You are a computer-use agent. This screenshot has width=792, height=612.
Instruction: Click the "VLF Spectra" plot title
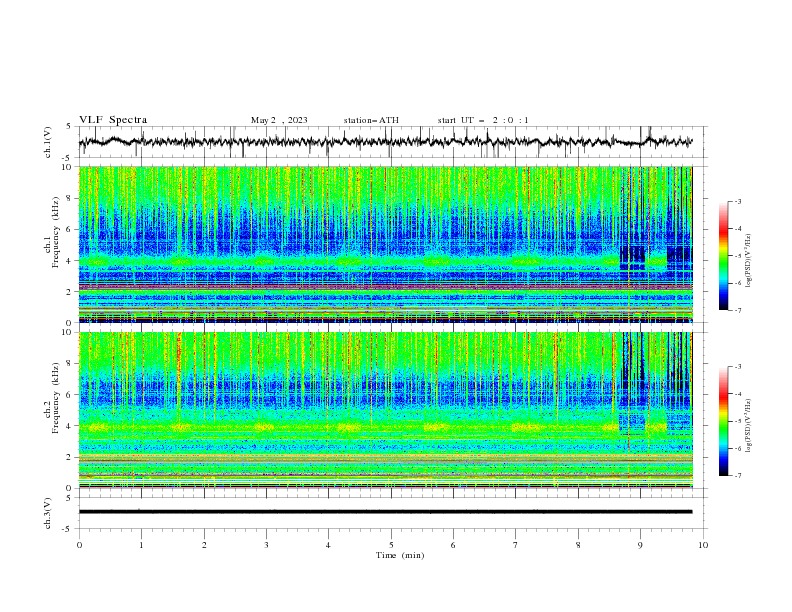click(113, 120)
